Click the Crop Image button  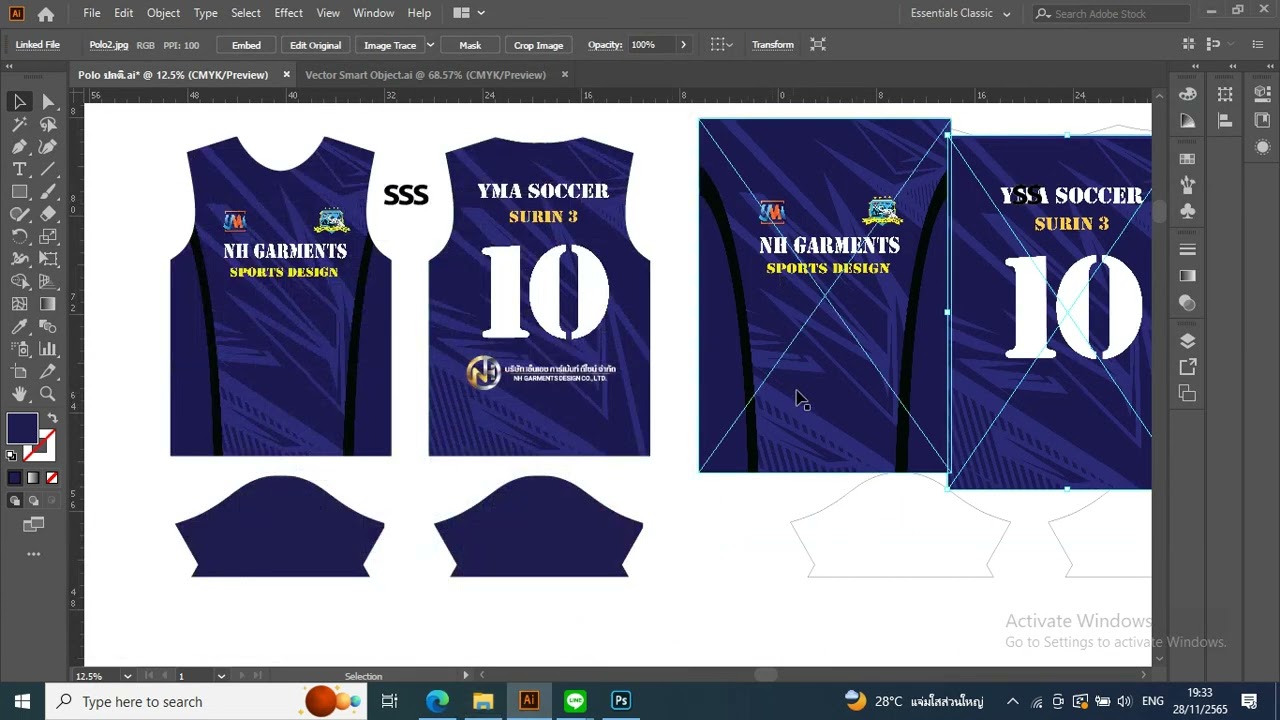(x=538, y=45)
